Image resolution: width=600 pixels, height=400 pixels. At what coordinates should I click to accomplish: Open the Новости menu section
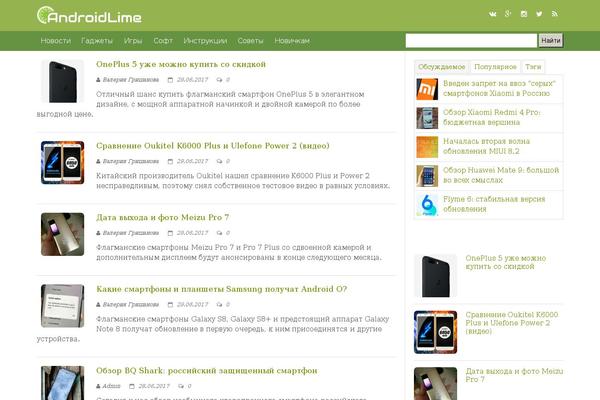pos(56,41)
